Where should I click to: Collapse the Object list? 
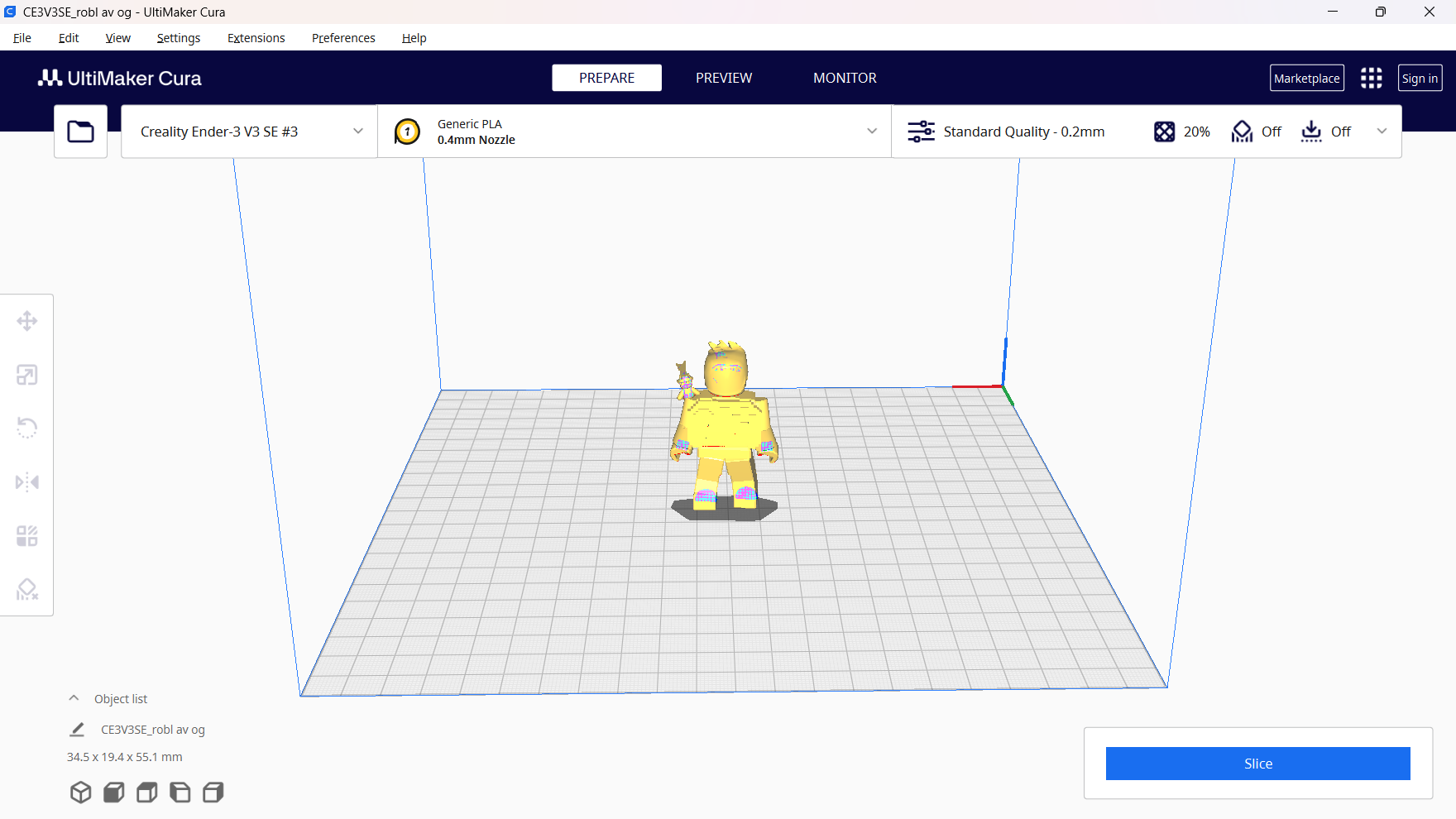coord(74,698)
